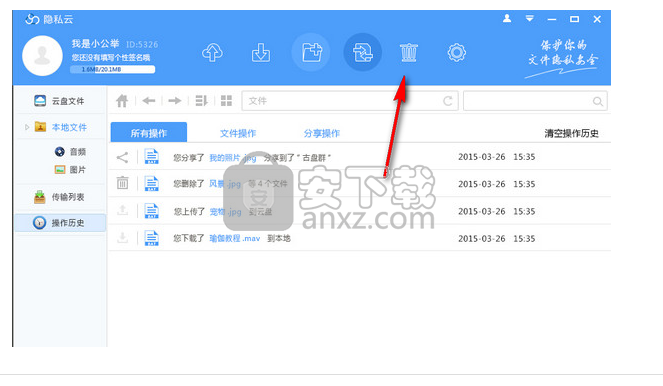Open the 宠物.jpg link
The image size is (663, 386).
pyautogui.click(x=225, y=211)
